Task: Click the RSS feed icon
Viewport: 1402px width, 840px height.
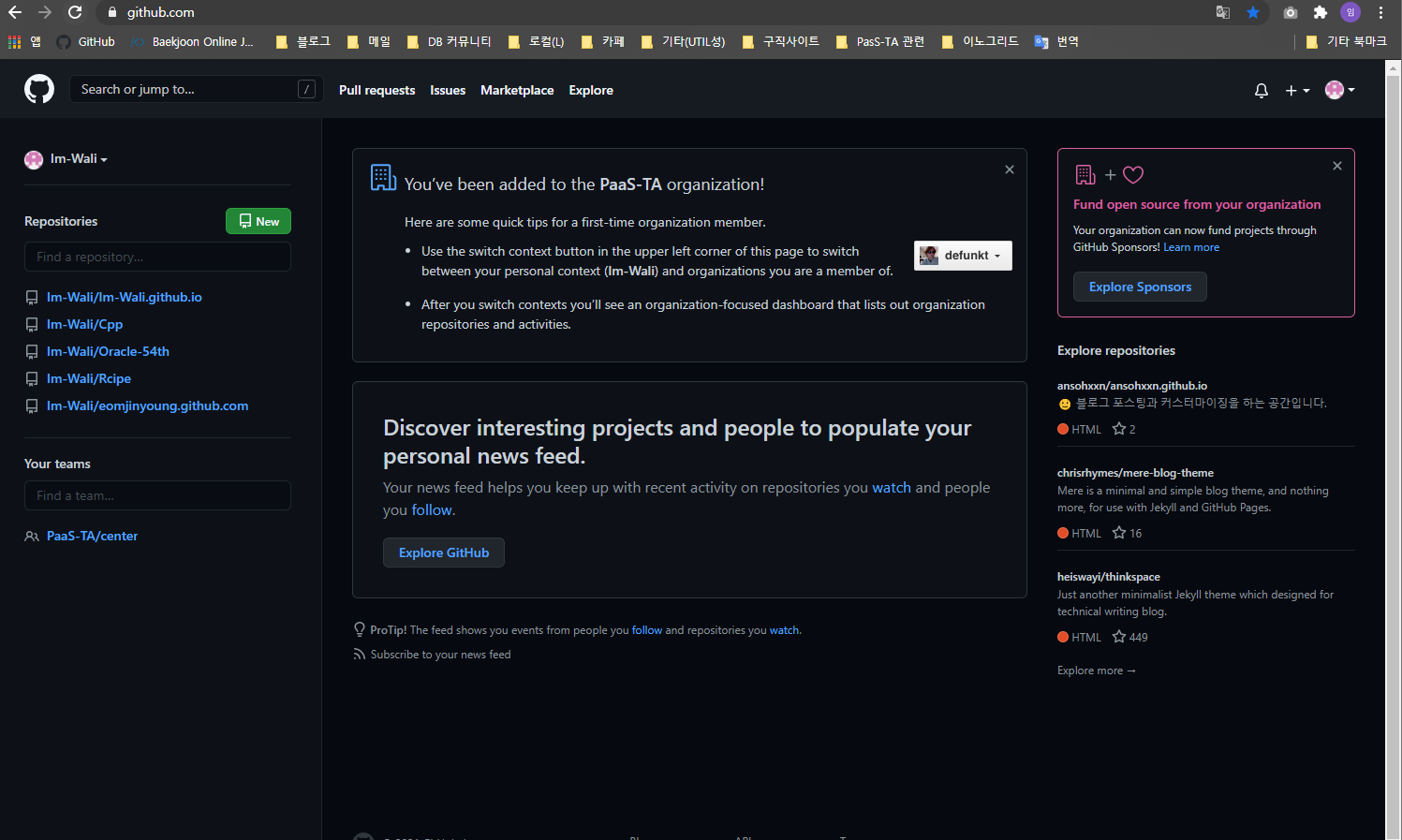Action: (360, 655)
